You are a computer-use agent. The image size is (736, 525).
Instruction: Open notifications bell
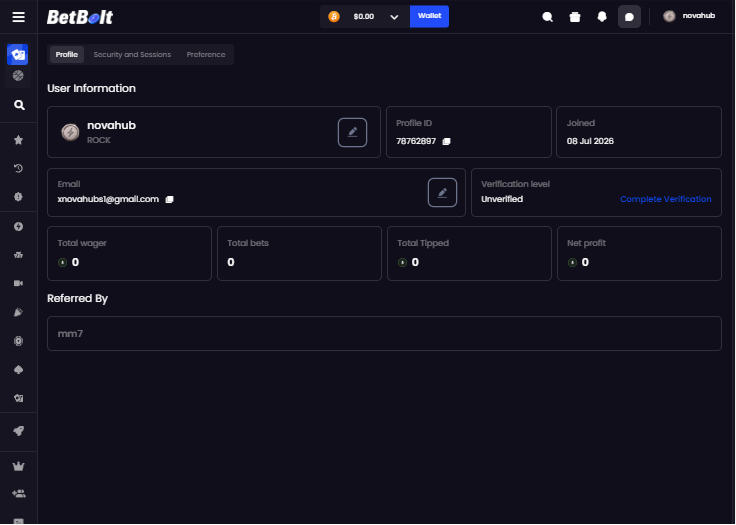(602, 17)
